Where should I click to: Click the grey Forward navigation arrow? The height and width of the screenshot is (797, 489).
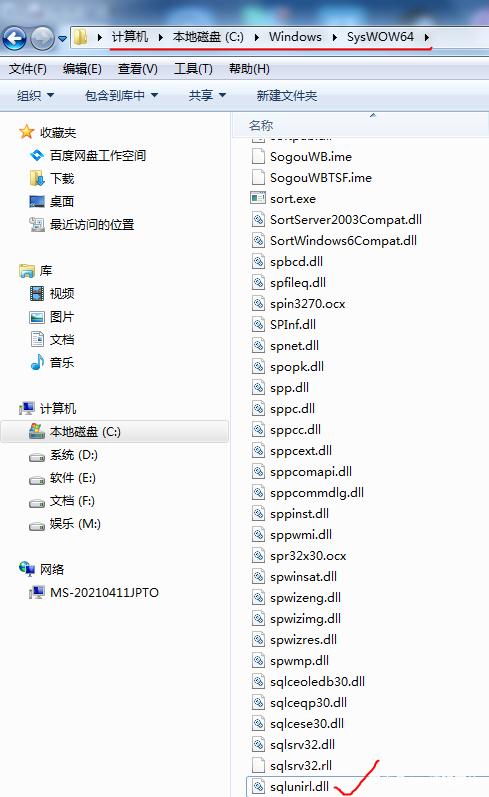coord(42,39)
